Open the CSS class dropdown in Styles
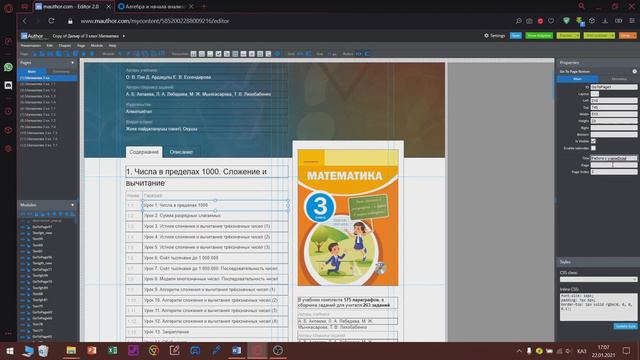This screenshot has height=360, width=640. click(598, 279)
